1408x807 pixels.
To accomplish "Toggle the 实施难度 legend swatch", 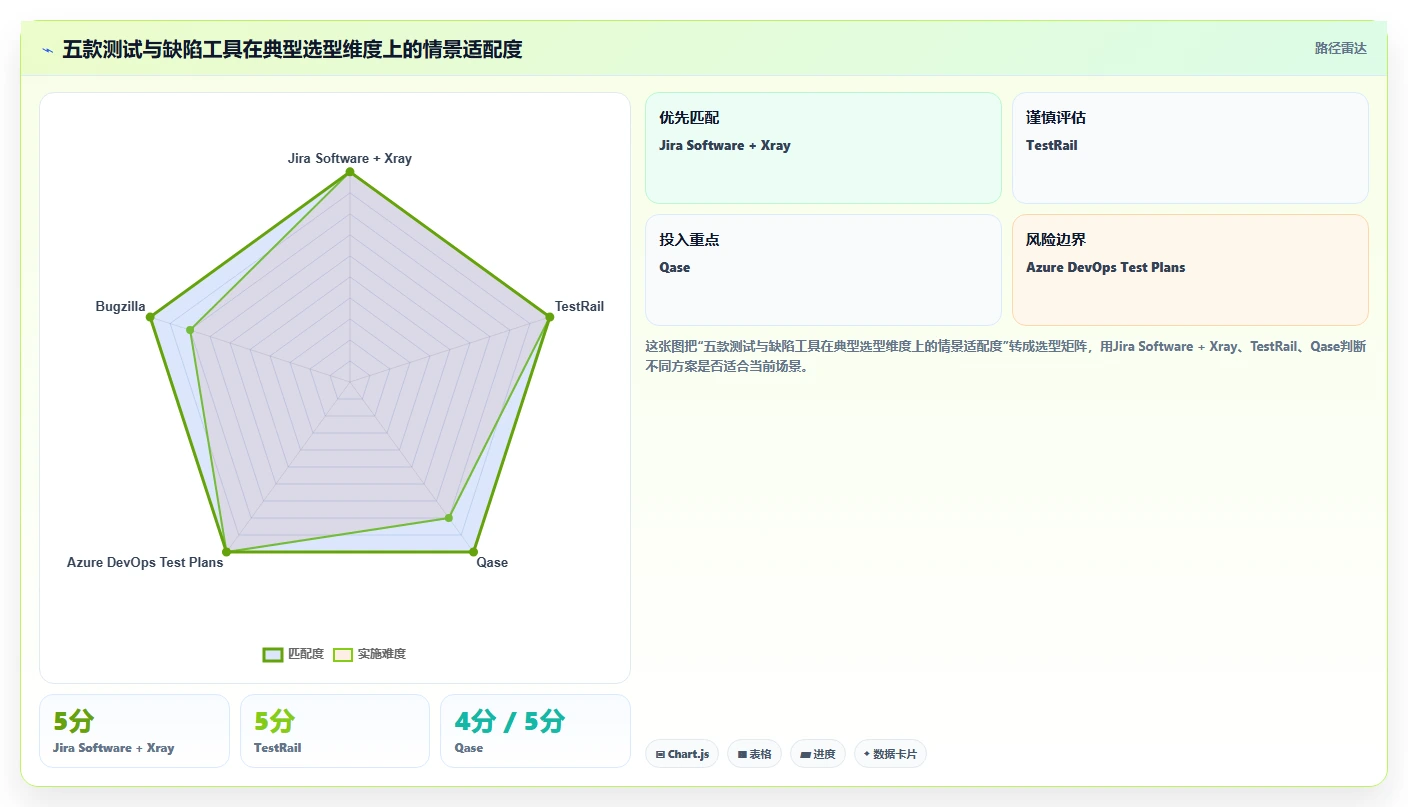I will tap(343, 654).
